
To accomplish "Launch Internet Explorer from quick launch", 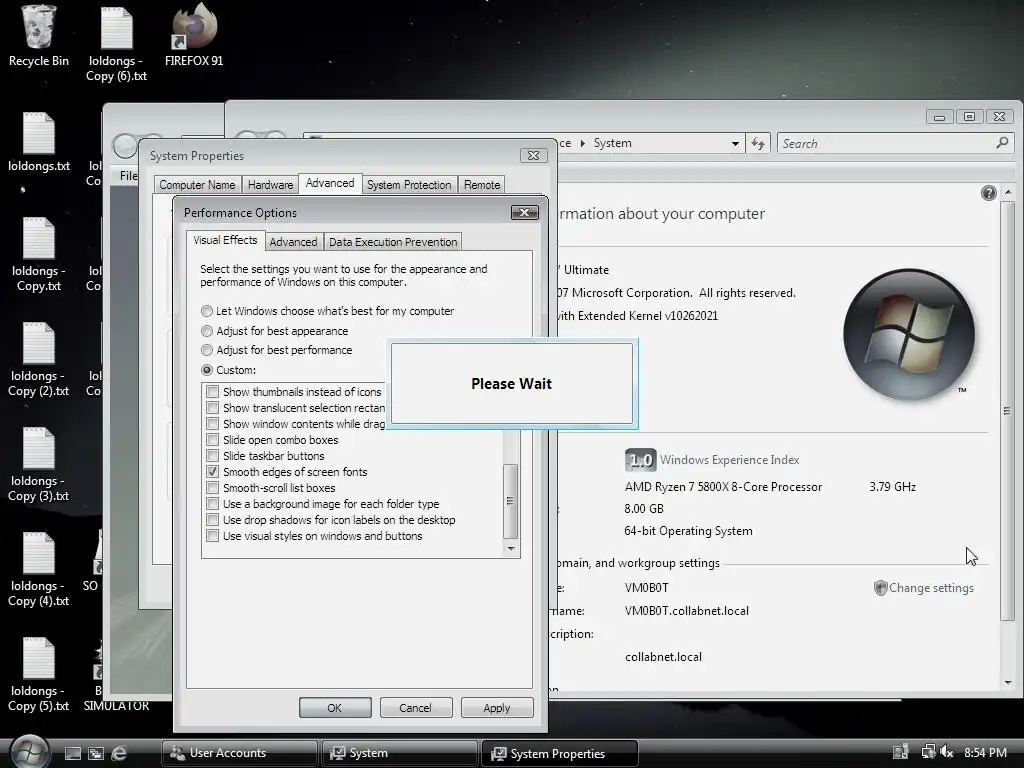I will coord(119,753).
